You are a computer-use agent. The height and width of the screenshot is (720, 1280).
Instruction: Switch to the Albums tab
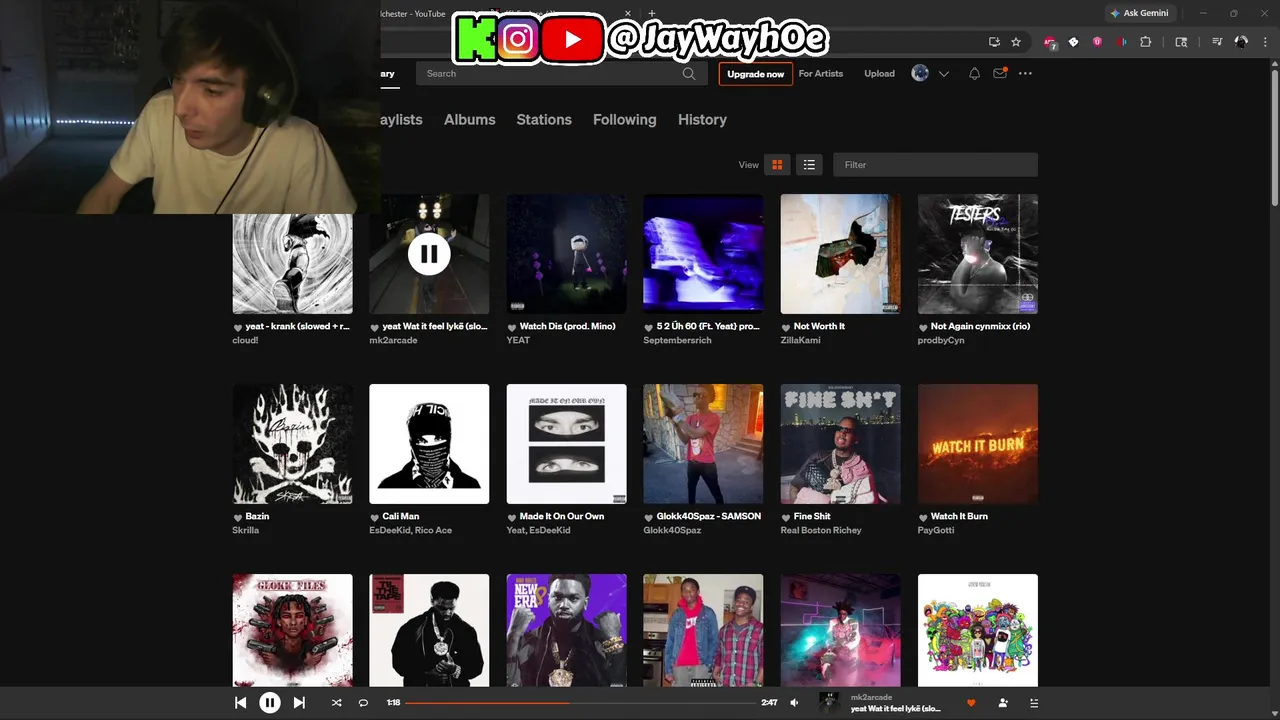point(470,119)
